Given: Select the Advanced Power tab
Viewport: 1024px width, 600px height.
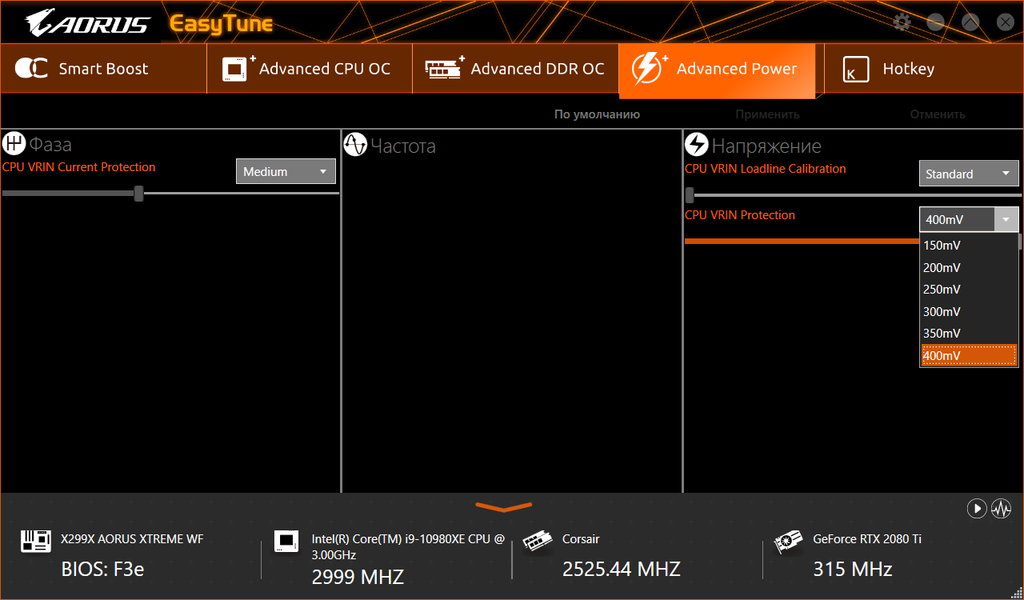Looking at the screenshot, I should (x=717, y=71).
